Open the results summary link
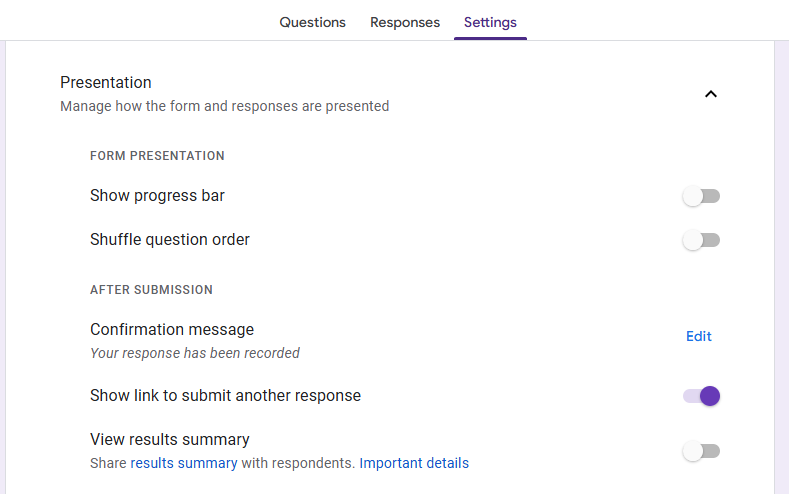789x494 pixels. point(184,463)
